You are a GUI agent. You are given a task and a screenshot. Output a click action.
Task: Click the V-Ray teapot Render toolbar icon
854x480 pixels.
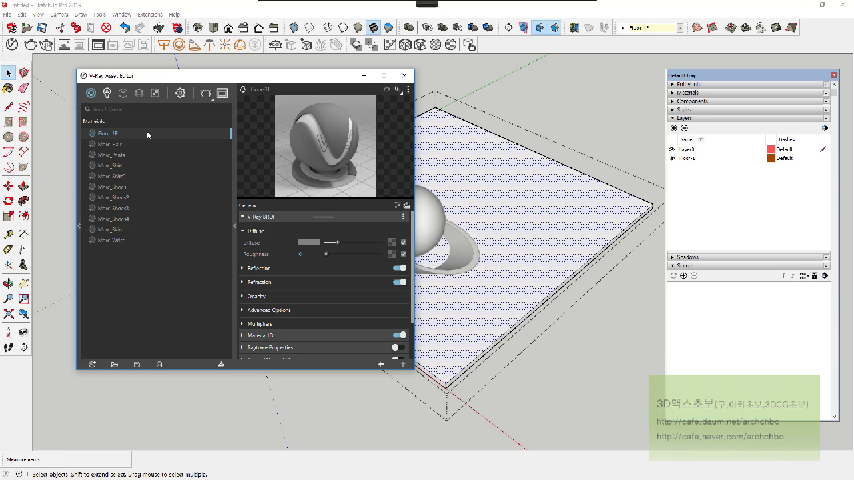[30, 45]
